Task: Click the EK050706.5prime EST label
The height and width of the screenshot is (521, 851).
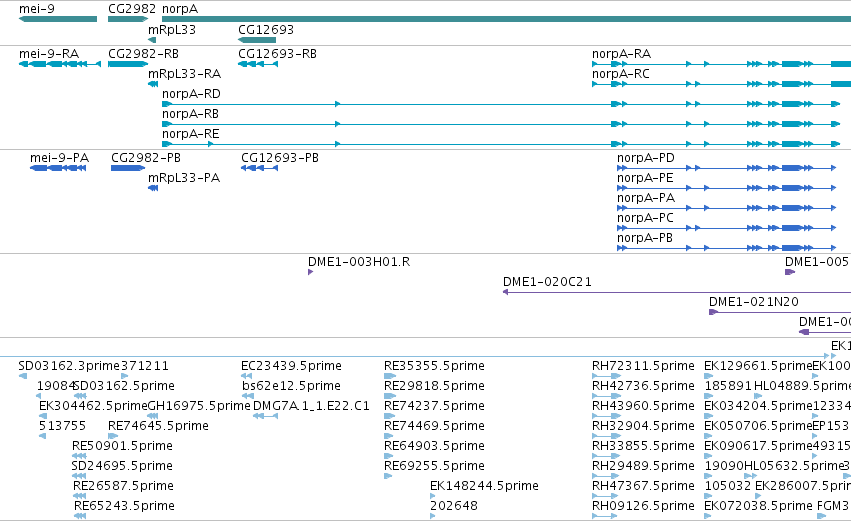Action: [x=758, y=427]
